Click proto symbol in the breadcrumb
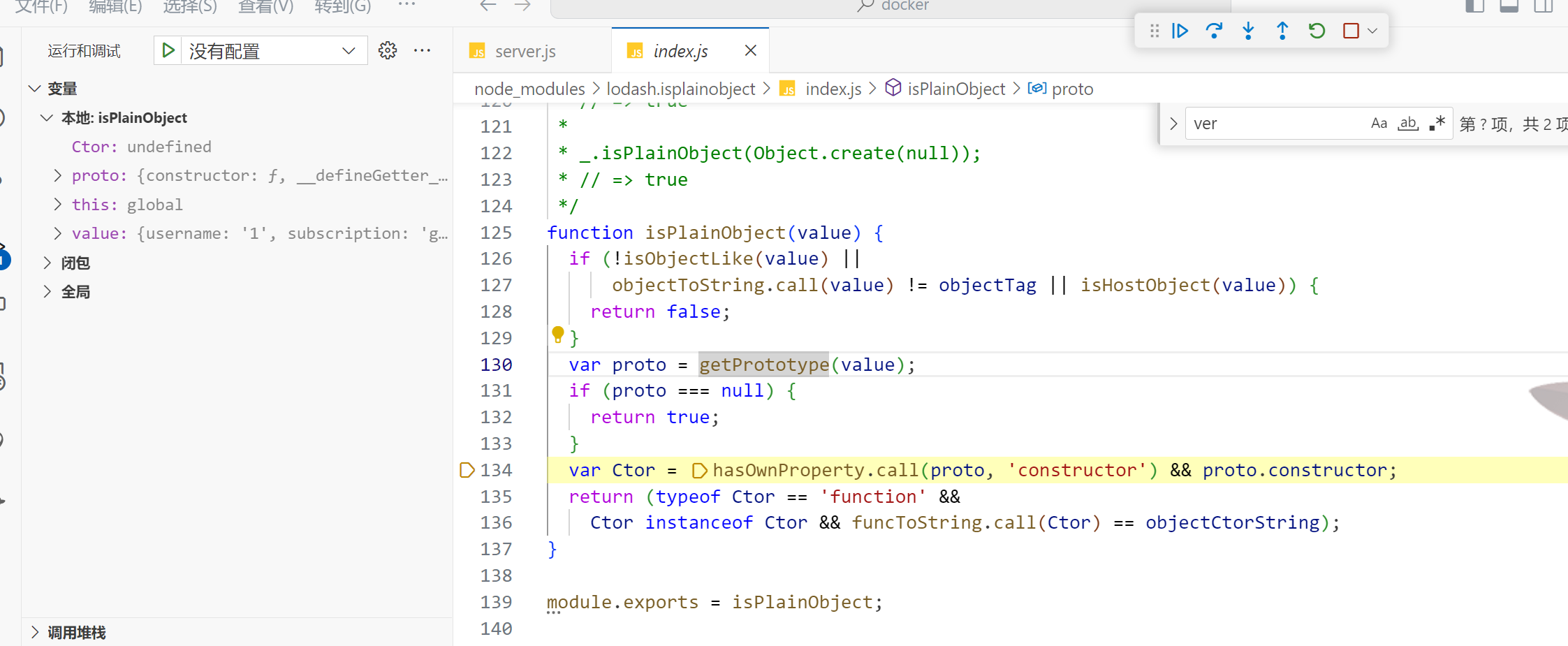 pos(1072,89)
